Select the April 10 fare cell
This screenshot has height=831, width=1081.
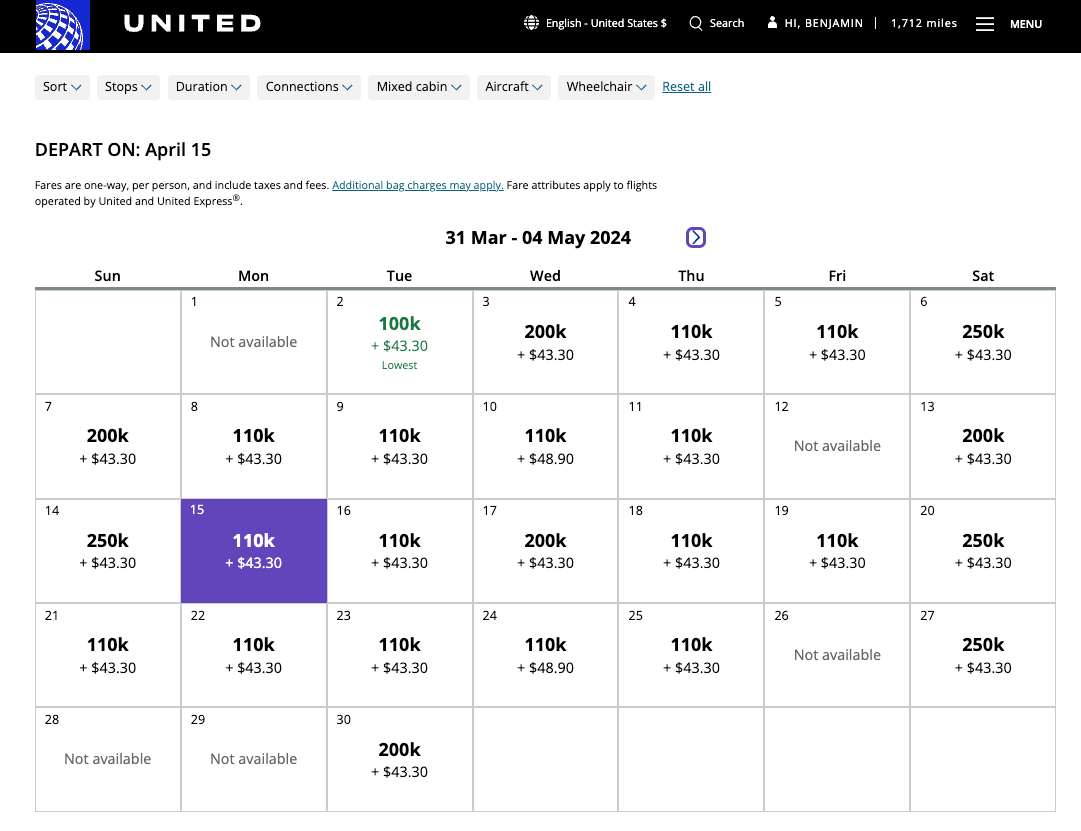[545, 446]
